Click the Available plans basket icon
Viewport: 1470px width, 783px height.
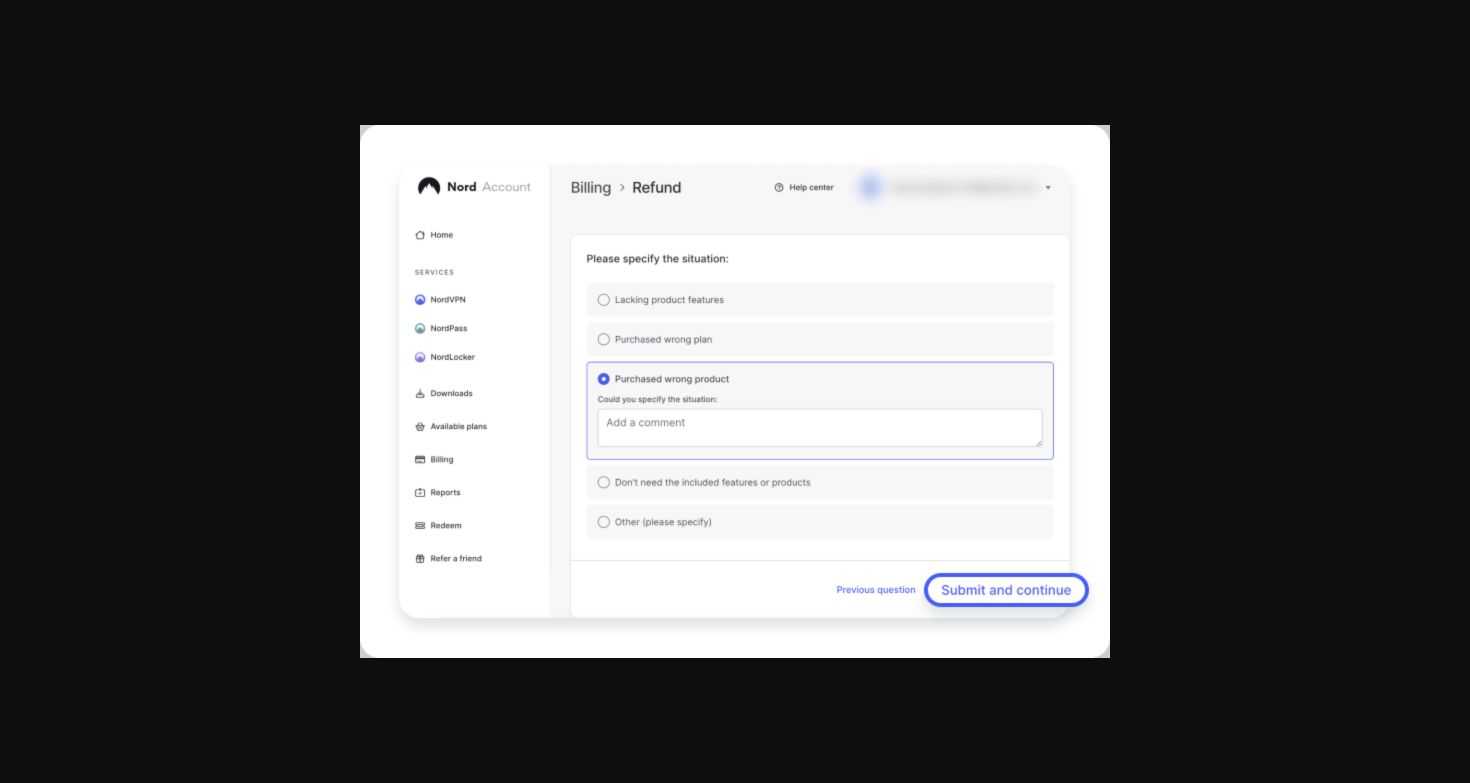420,427
